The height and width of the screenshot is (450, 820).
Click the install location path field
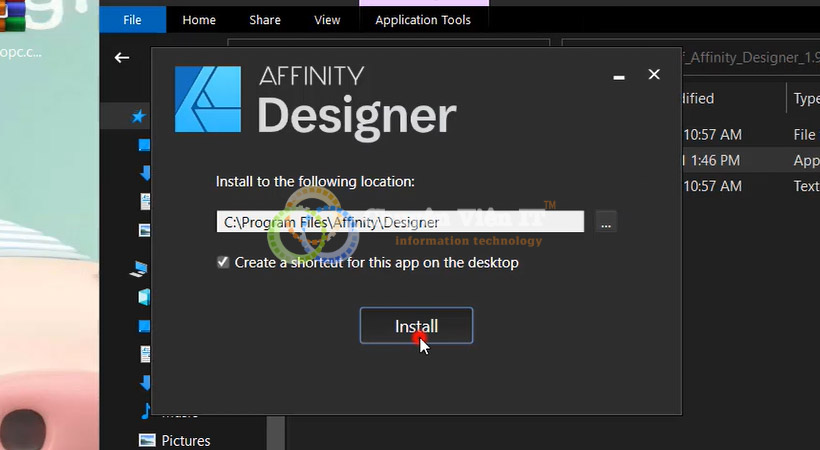click(x=400, y=222)
